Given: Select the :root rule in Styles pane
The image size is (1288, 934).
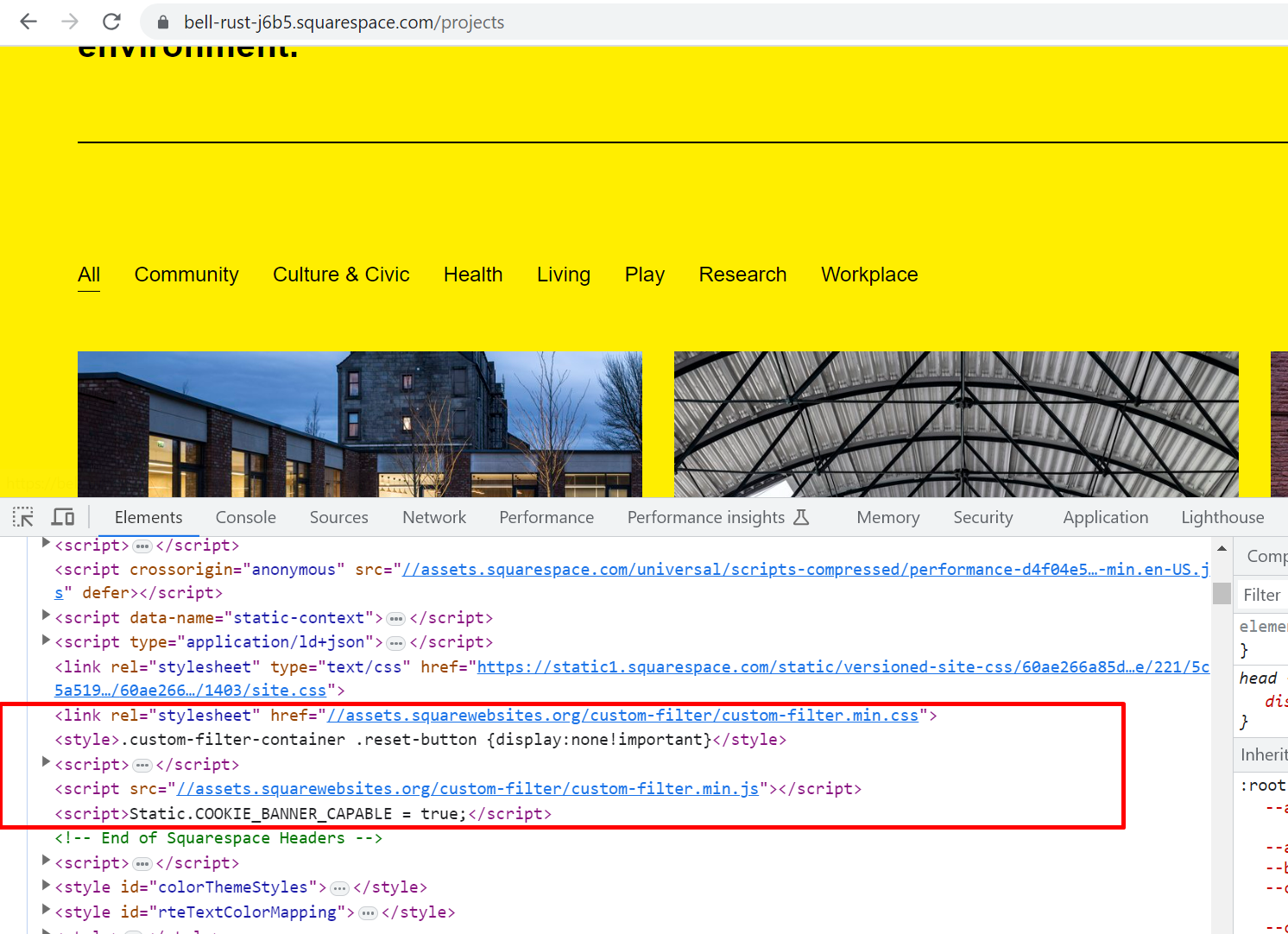Looking at the screenshot, I should tap(1263, 786).
